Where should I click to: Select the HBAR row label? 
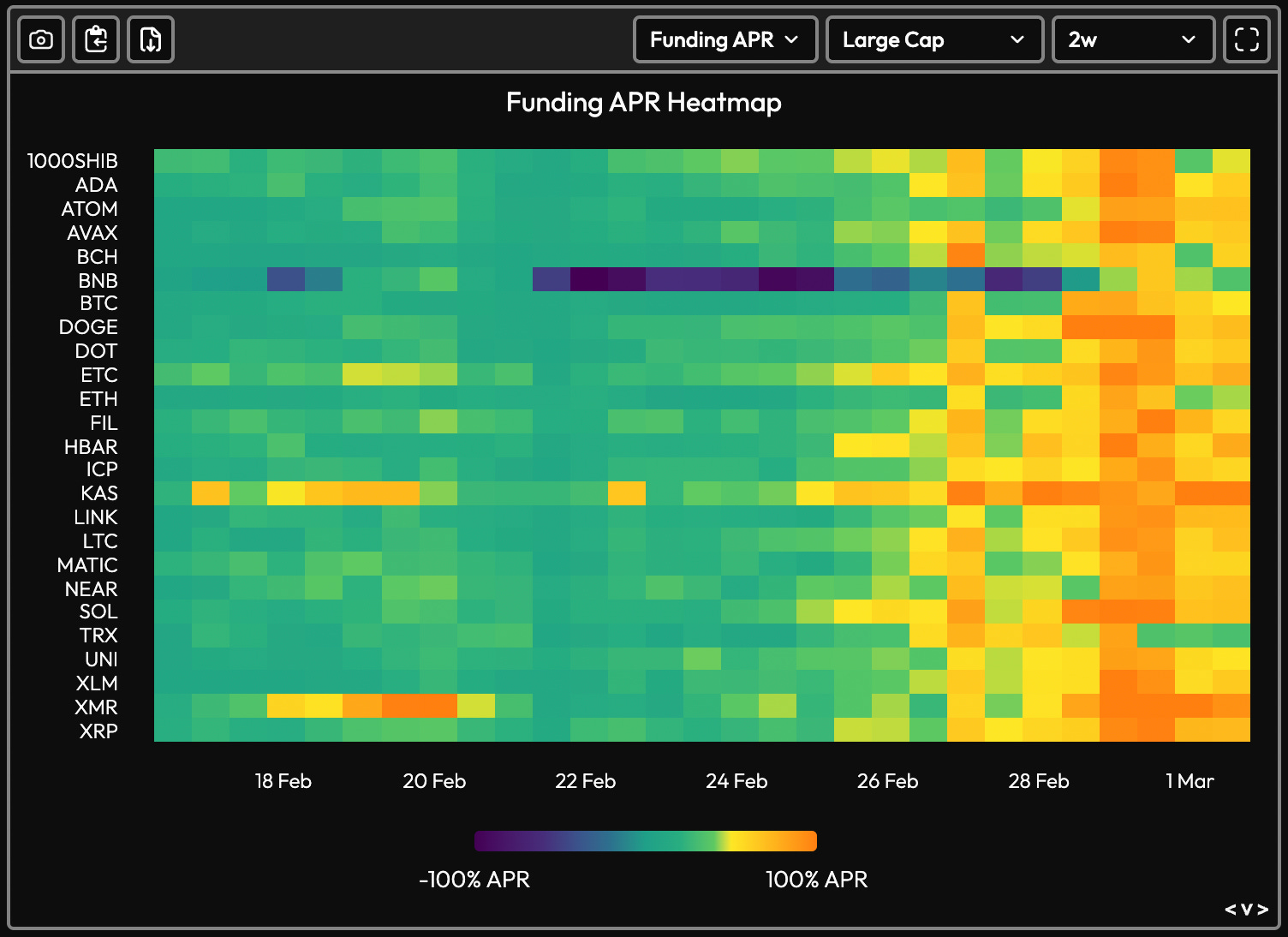tap(91, 447)
